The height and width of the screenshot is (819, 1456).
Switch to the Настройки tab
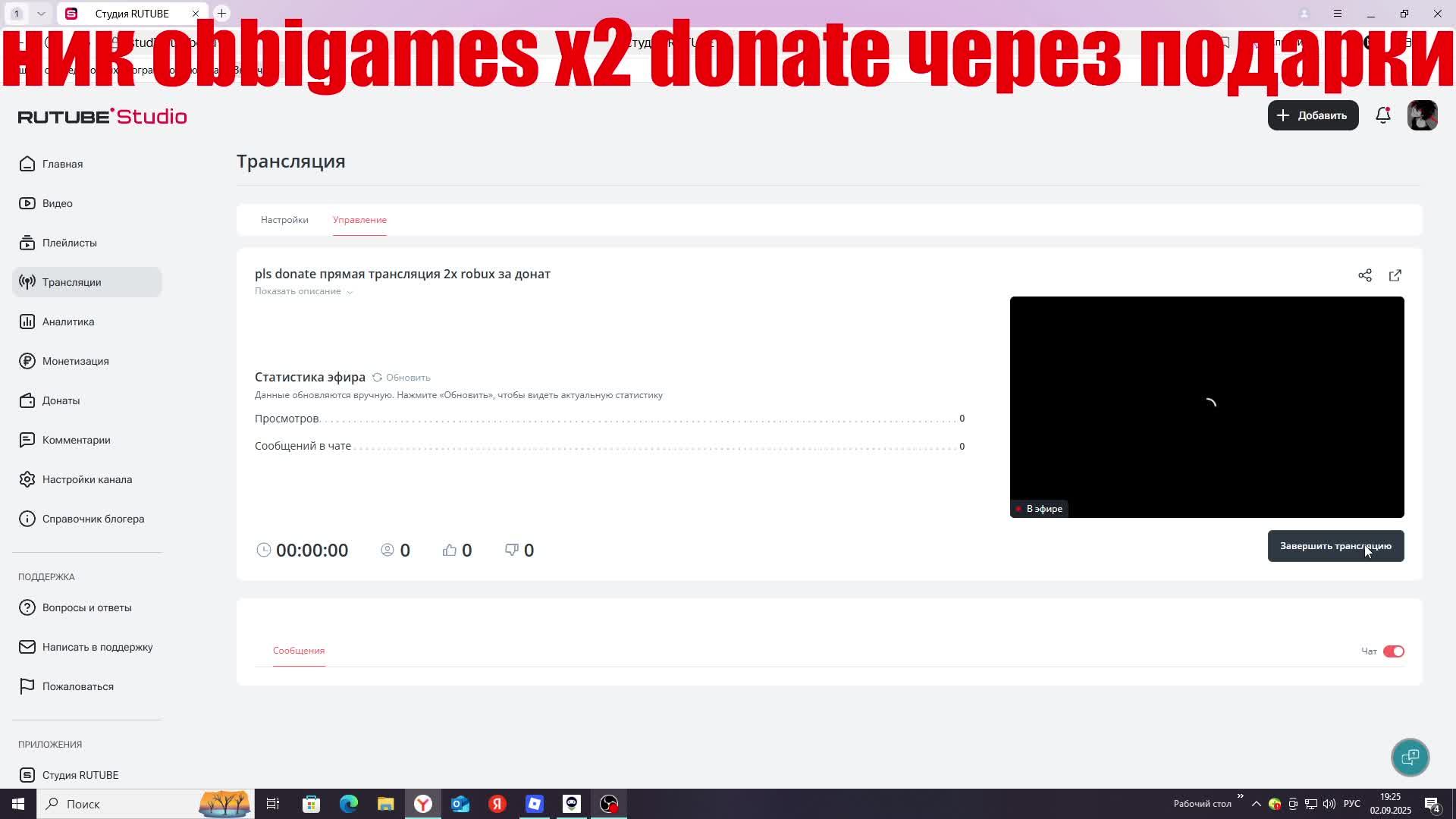(x=284, y=220)
